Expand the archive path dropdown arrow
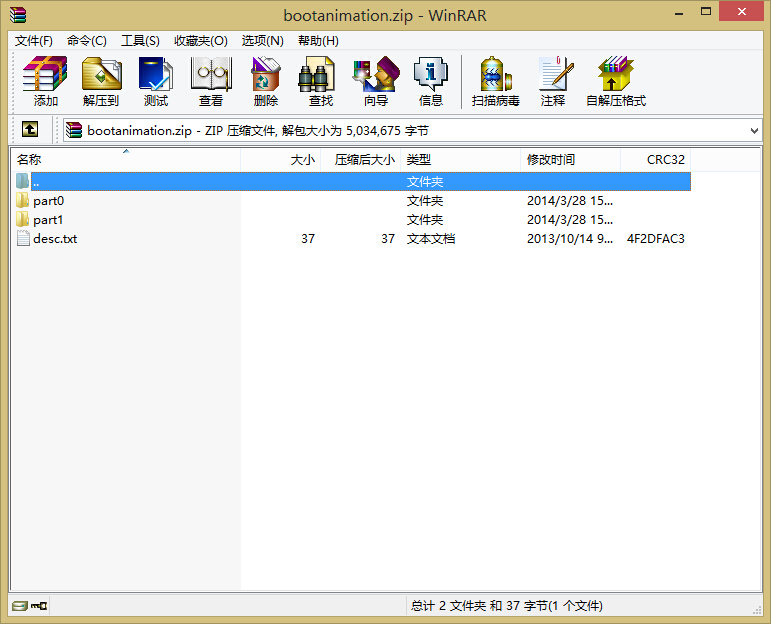 (754, 130)
